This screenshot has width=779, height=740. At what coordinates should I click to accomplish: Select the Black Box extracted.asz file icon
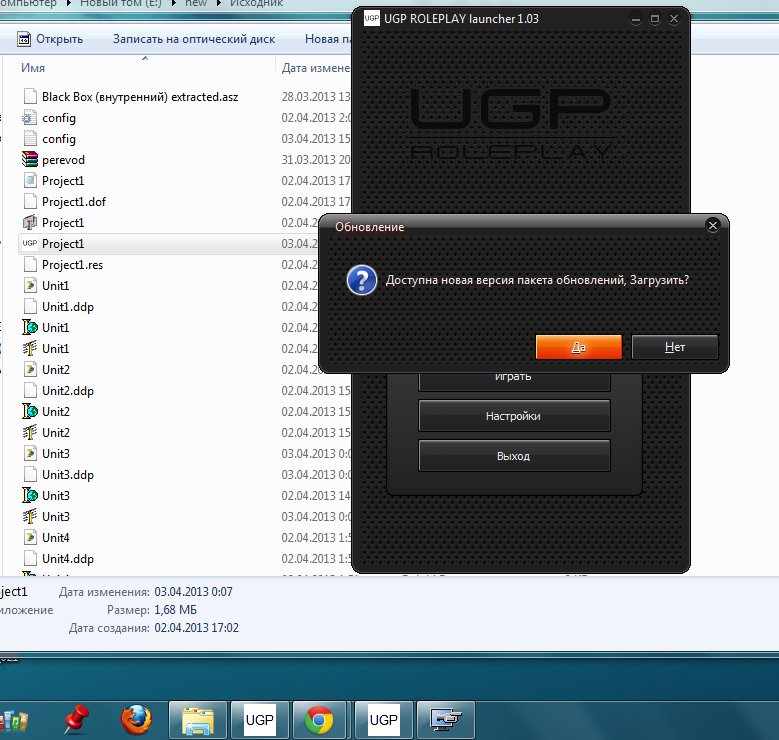30,96
